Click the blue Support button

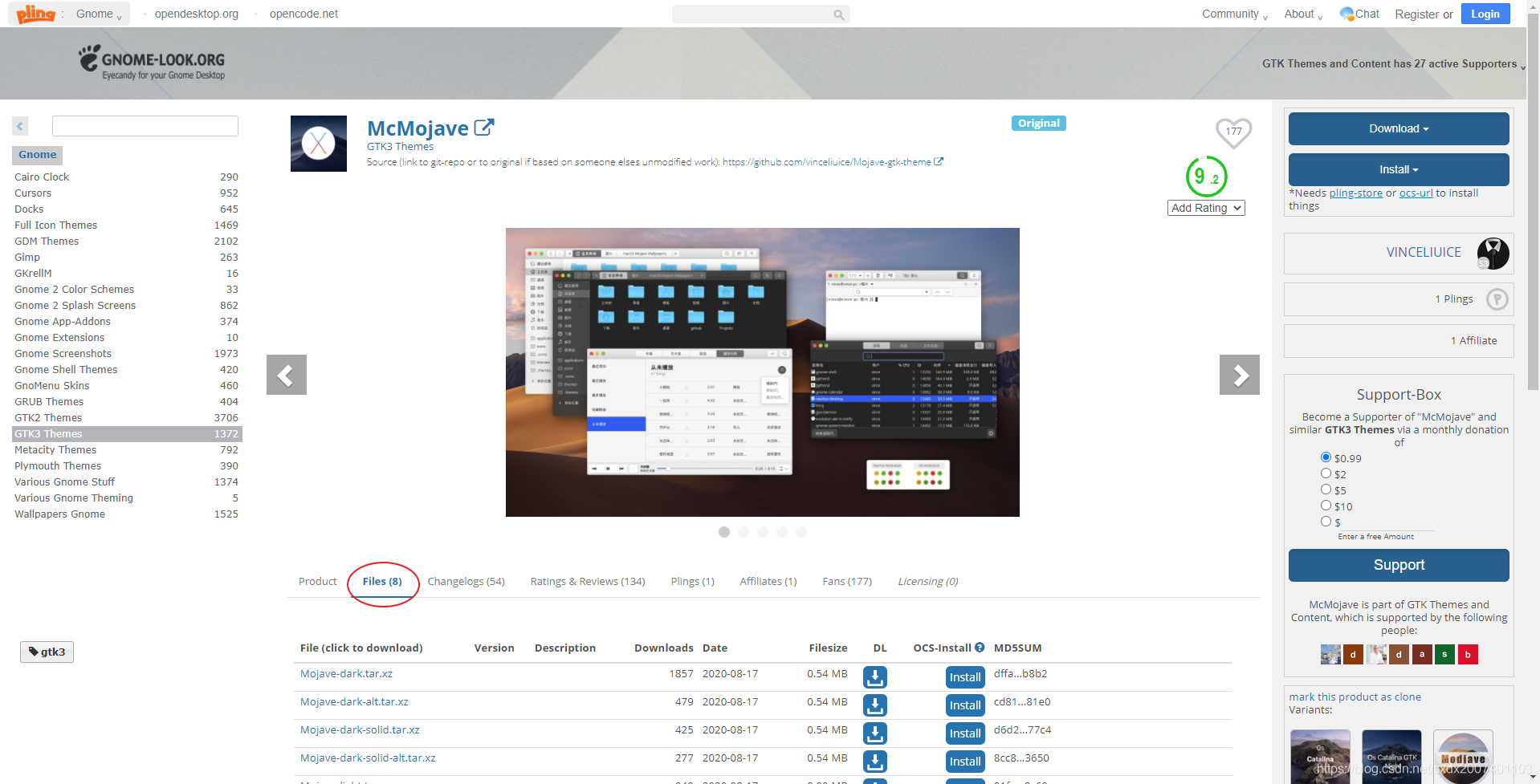pyautogui.click(x=1399, y=565)
